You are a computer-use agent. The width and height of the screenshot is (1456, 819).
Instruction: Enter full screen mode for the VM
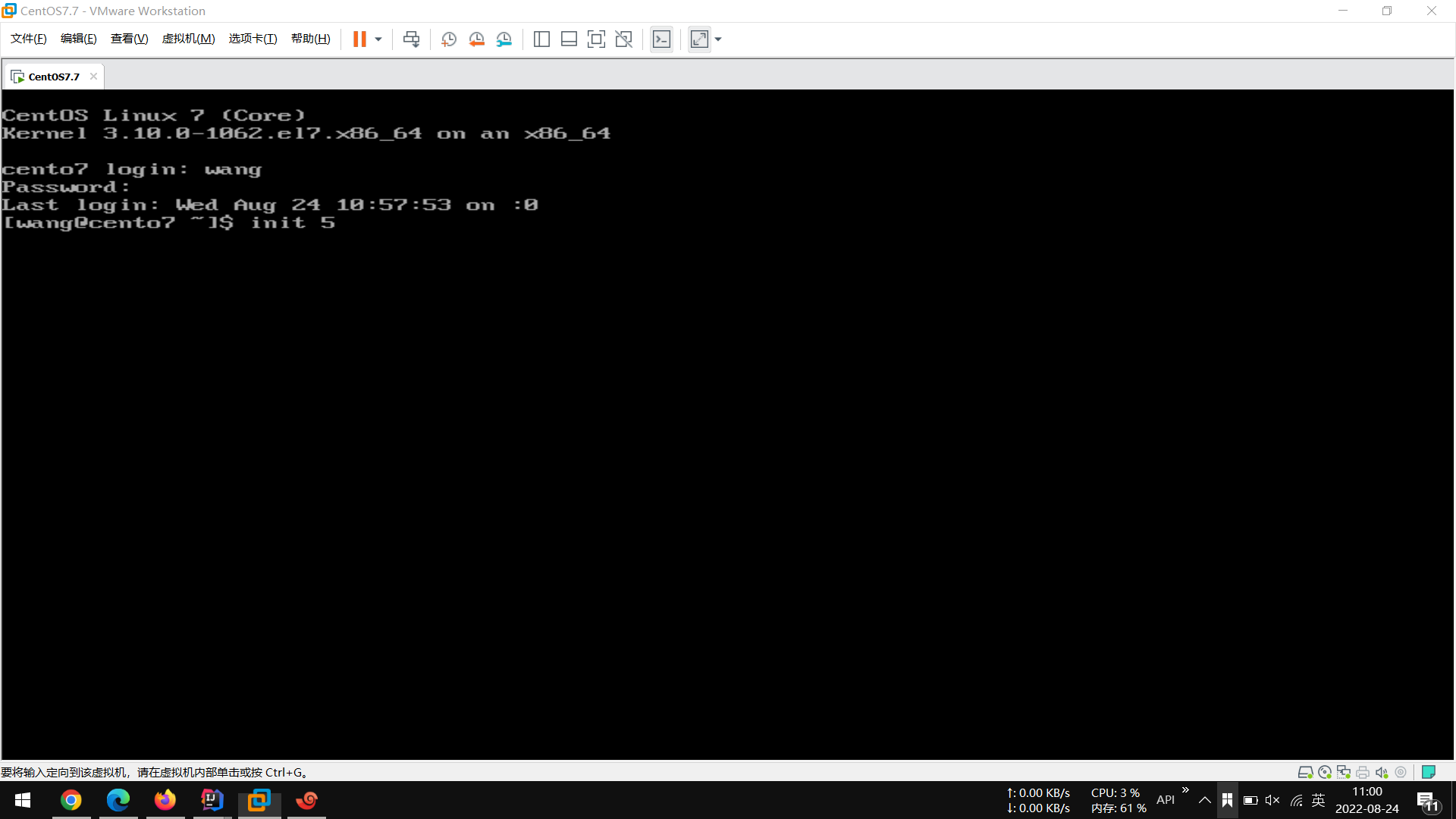pyautogui.click(x=597, y=39)
